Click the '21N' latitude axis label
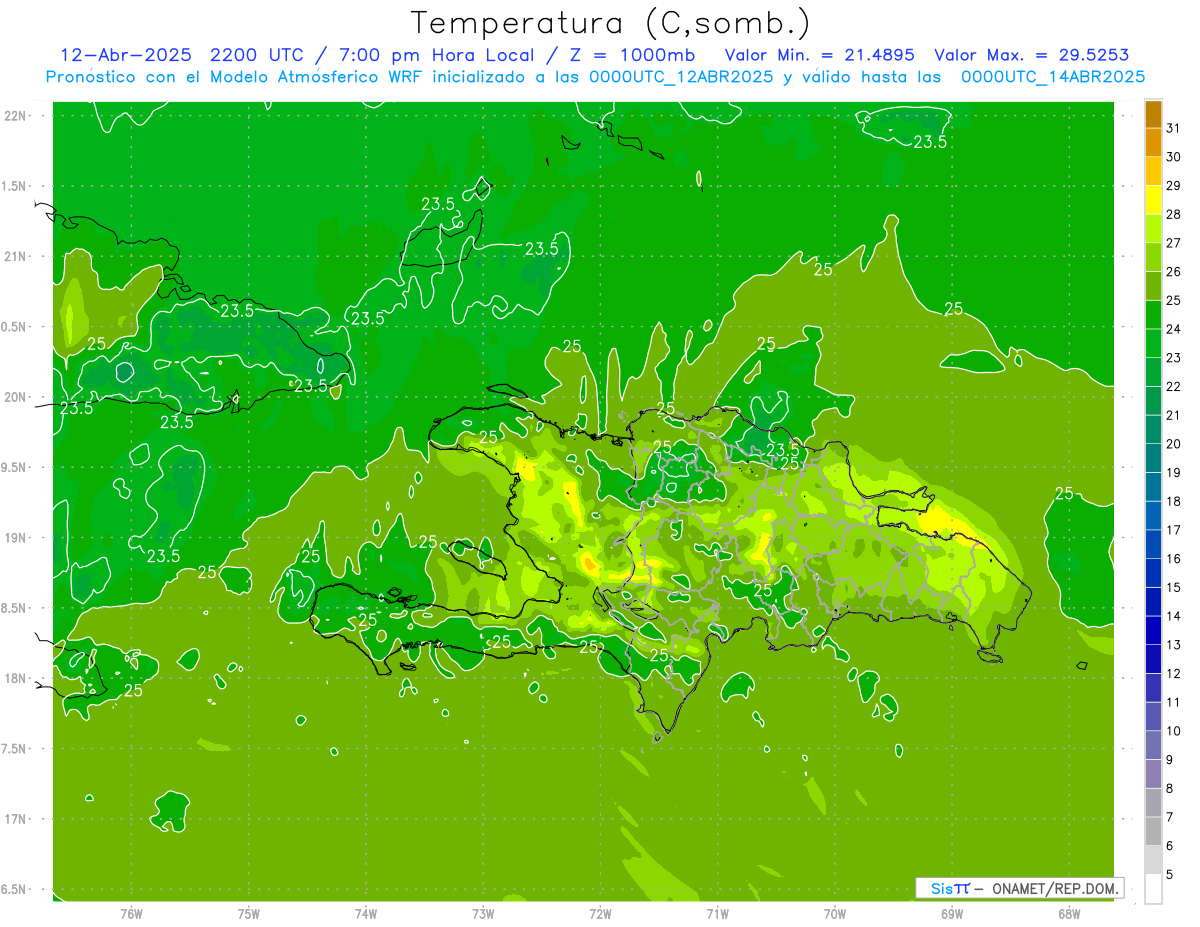Viewport: 1200px width, 927px height. click(x=17, y=257)
